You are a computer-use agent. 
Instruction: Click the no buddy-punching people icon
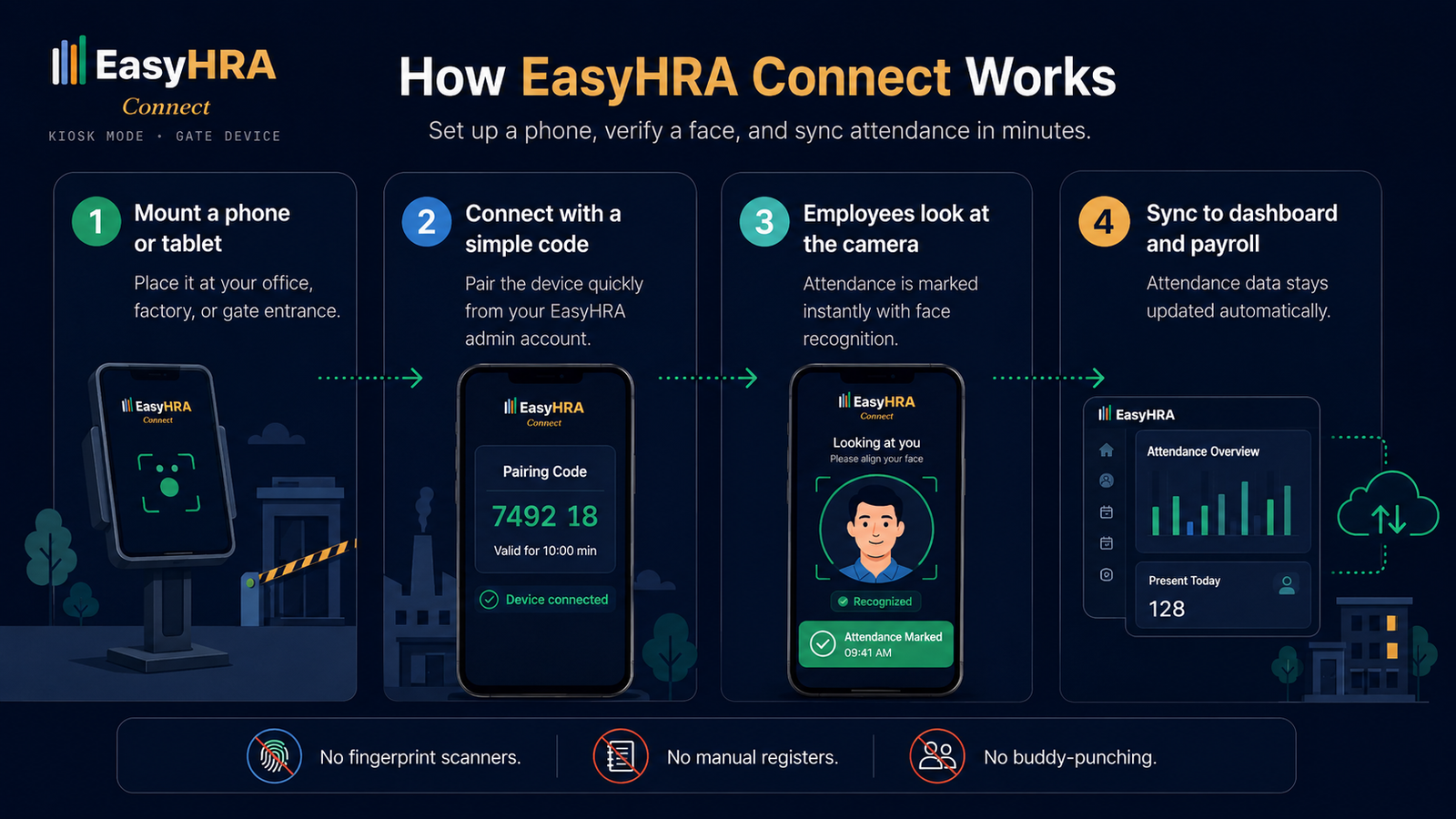coord(937,756)
